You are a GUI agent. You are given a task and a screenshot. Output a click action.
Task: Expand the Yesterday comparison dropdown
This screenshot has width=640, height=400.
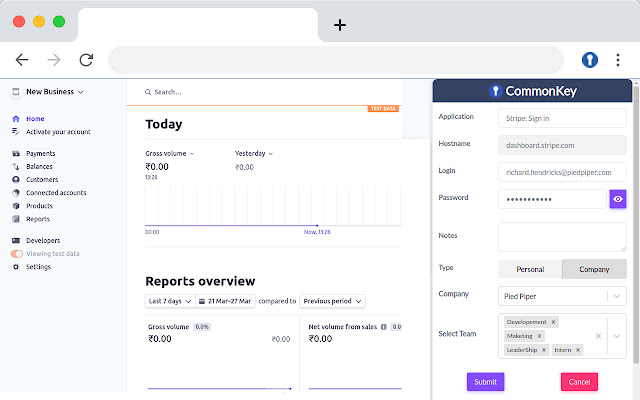click(253, 153)
